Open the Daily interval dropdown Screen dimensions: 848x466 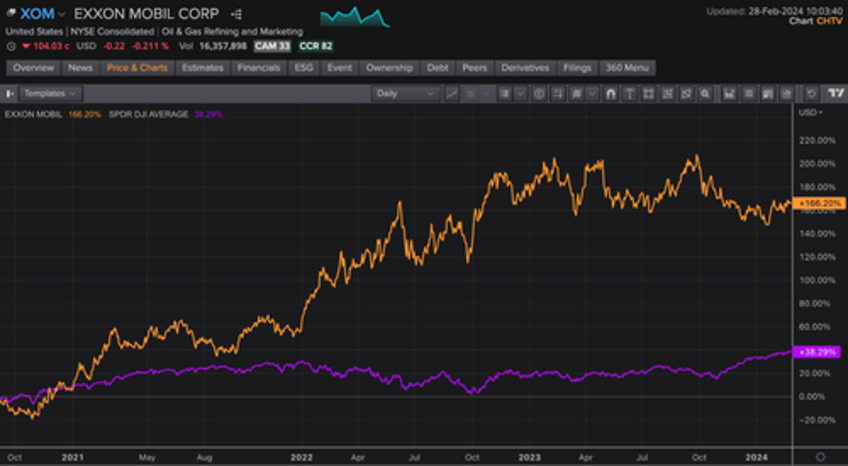tap(406, 94)
